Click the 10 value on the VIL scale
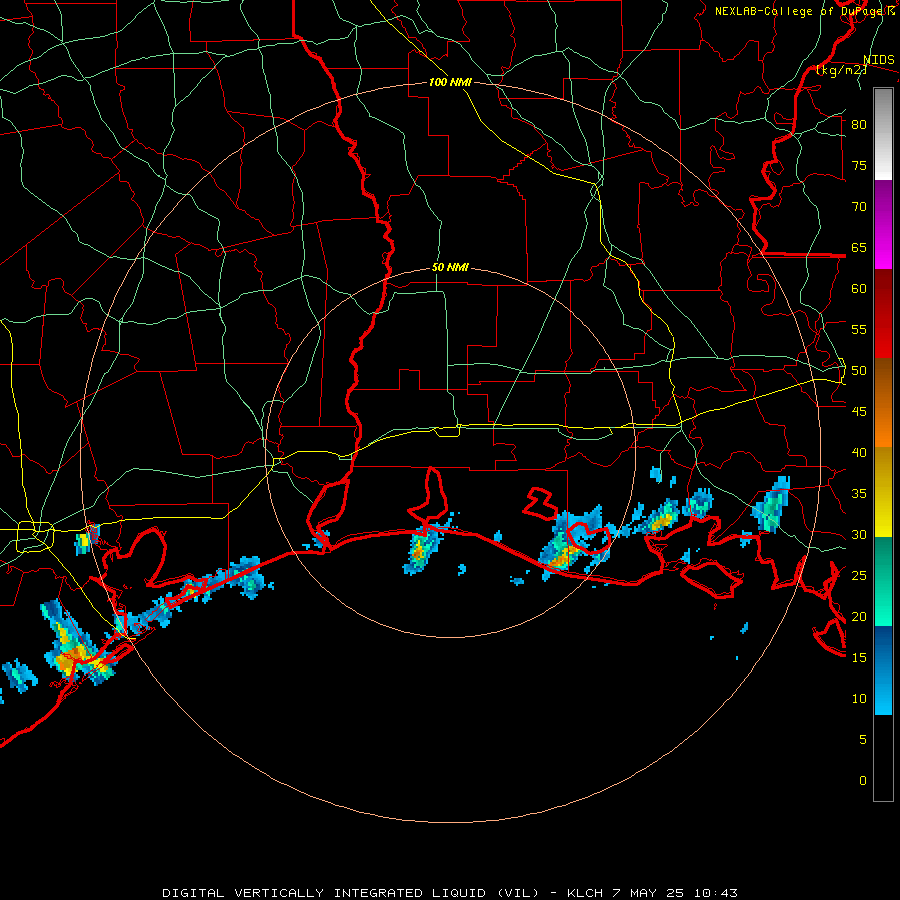Viewport: 900px width, 900px height. [x=859, y=699]
